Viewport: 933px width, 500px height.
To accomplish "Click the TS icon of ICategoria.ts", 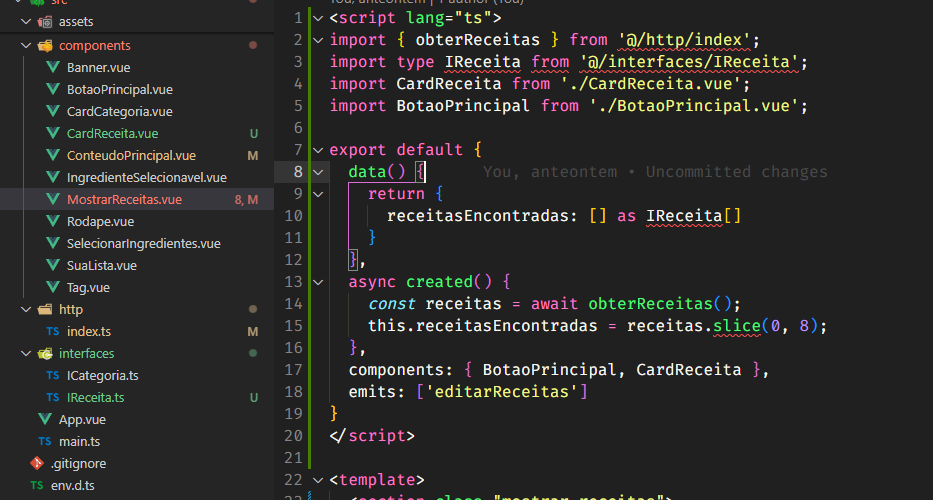I will [53, 376].
